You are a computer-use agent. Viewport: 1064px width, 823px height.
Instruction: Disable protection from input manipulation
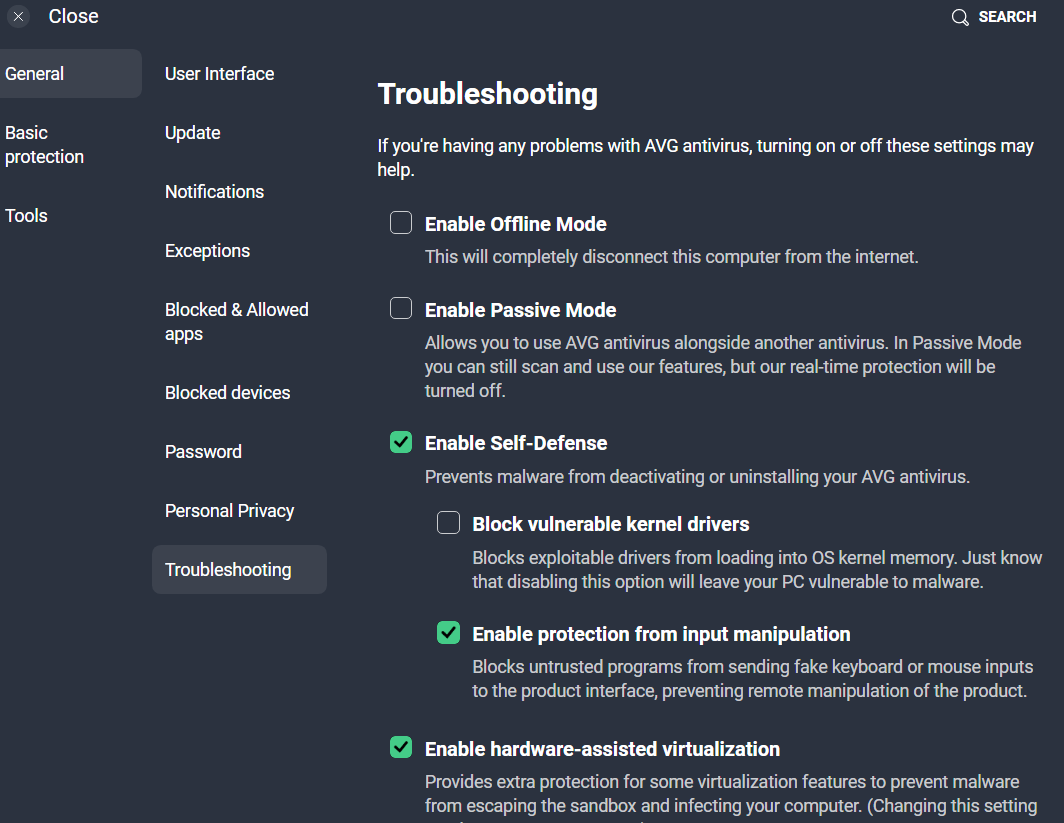click(x=448, y=633)
